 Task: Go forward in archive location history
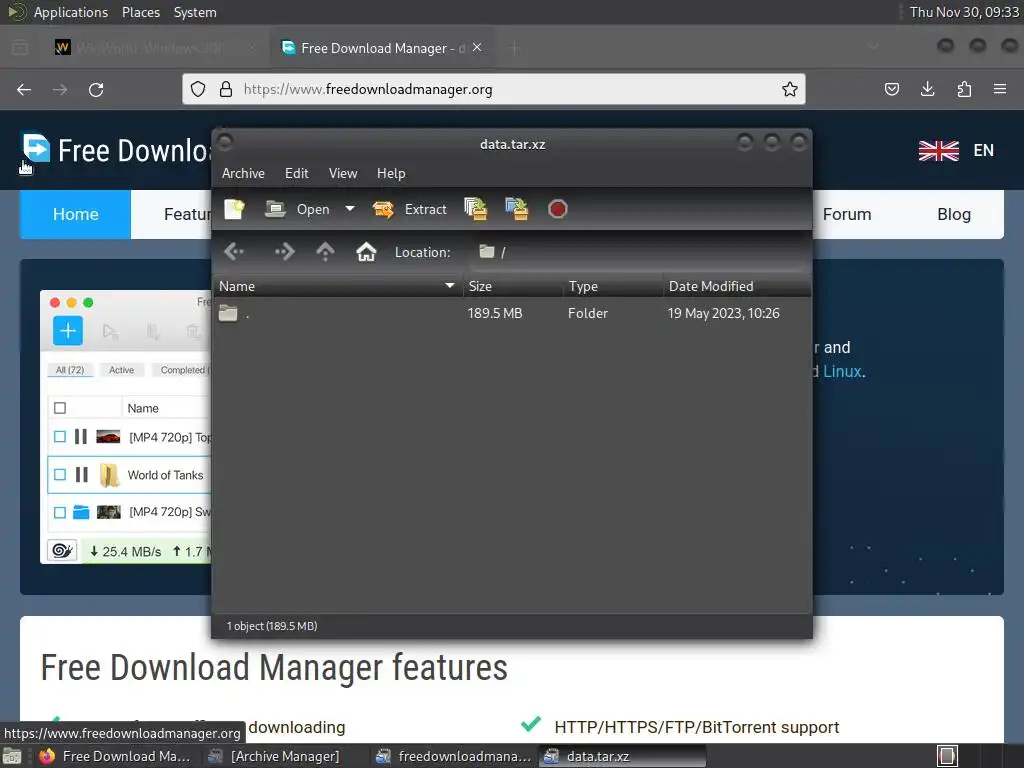284,252
